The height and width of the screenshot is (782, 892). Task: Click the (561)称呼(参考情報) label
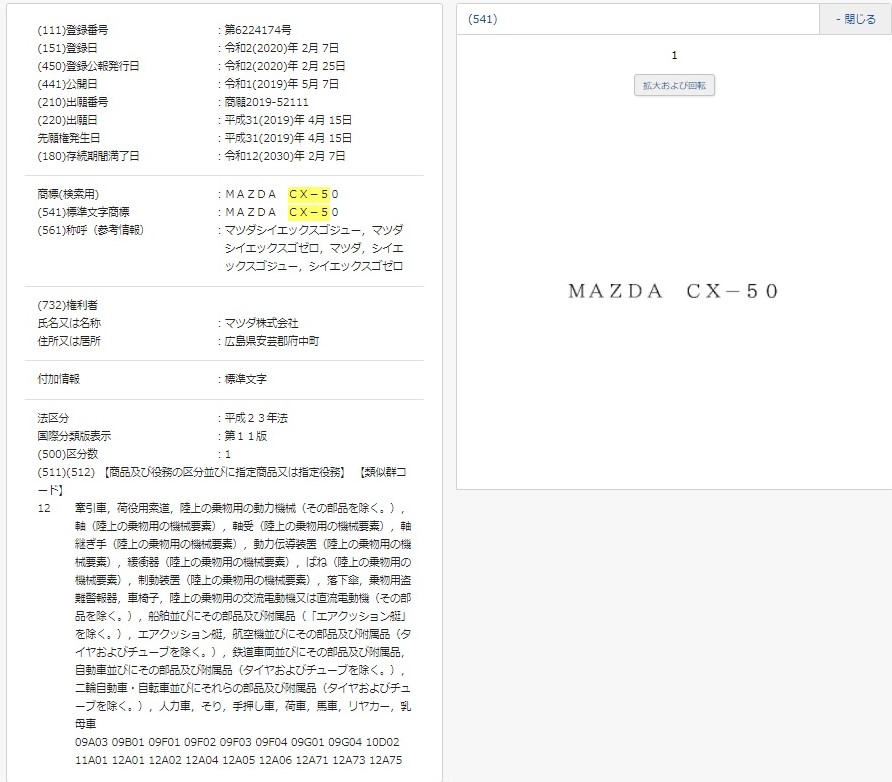point(90,230)
